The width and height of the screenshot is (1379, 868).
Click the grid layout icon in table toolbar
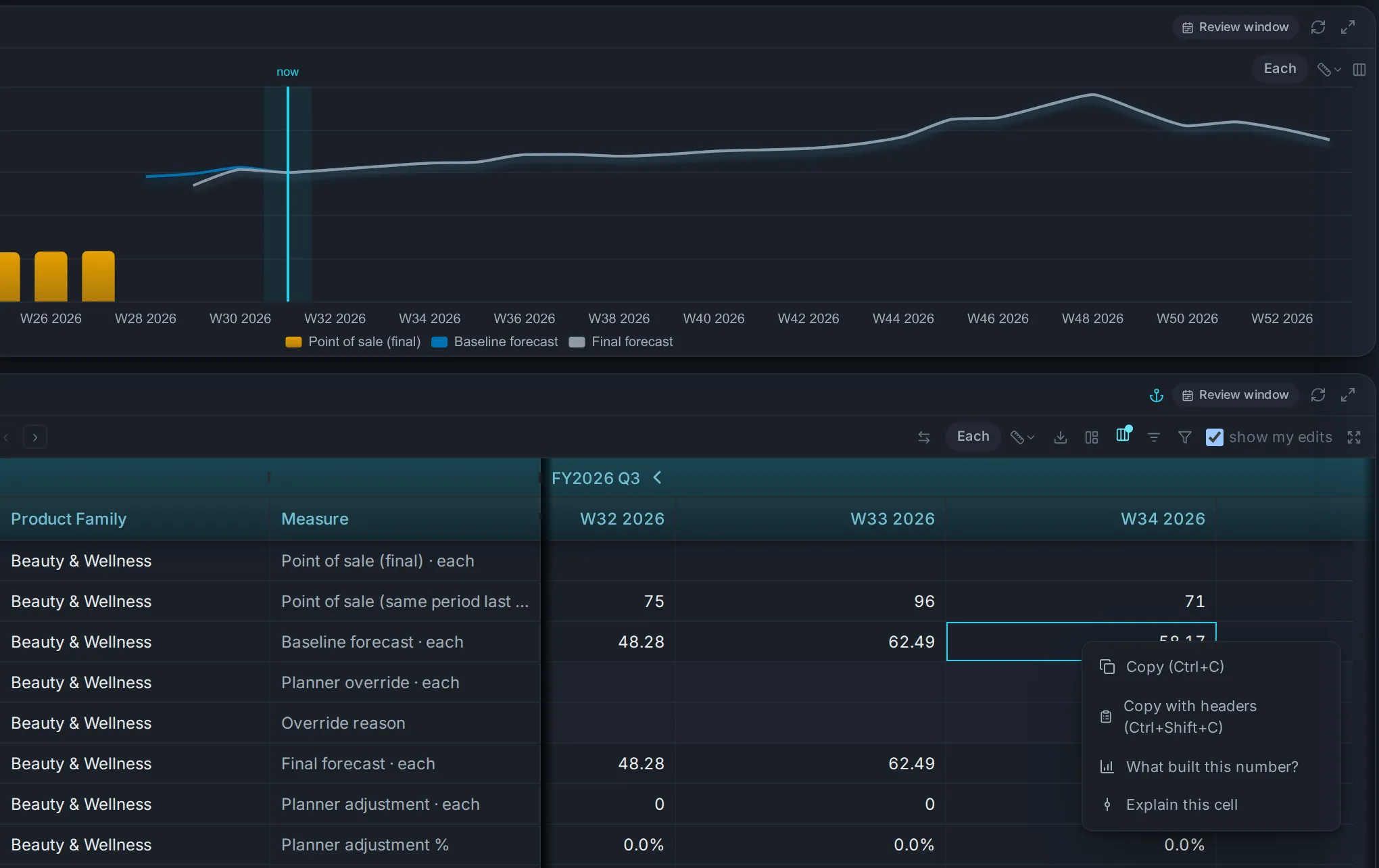(1092, 437)
